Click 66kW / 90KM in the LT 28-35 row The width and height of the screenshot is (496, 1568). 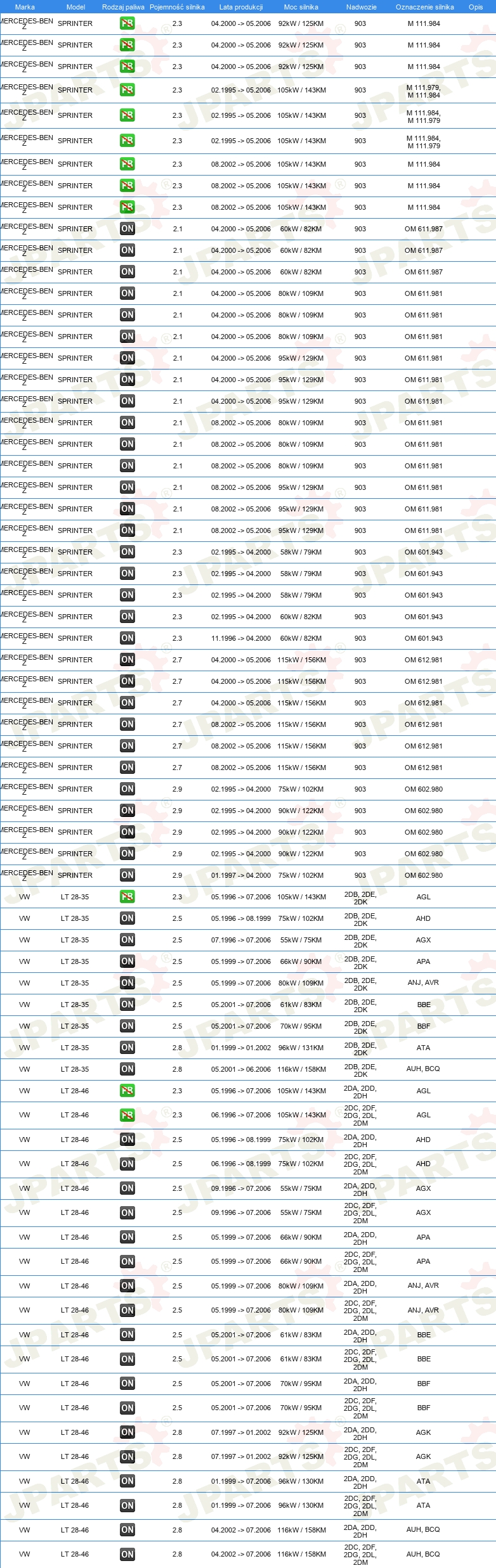301,961
